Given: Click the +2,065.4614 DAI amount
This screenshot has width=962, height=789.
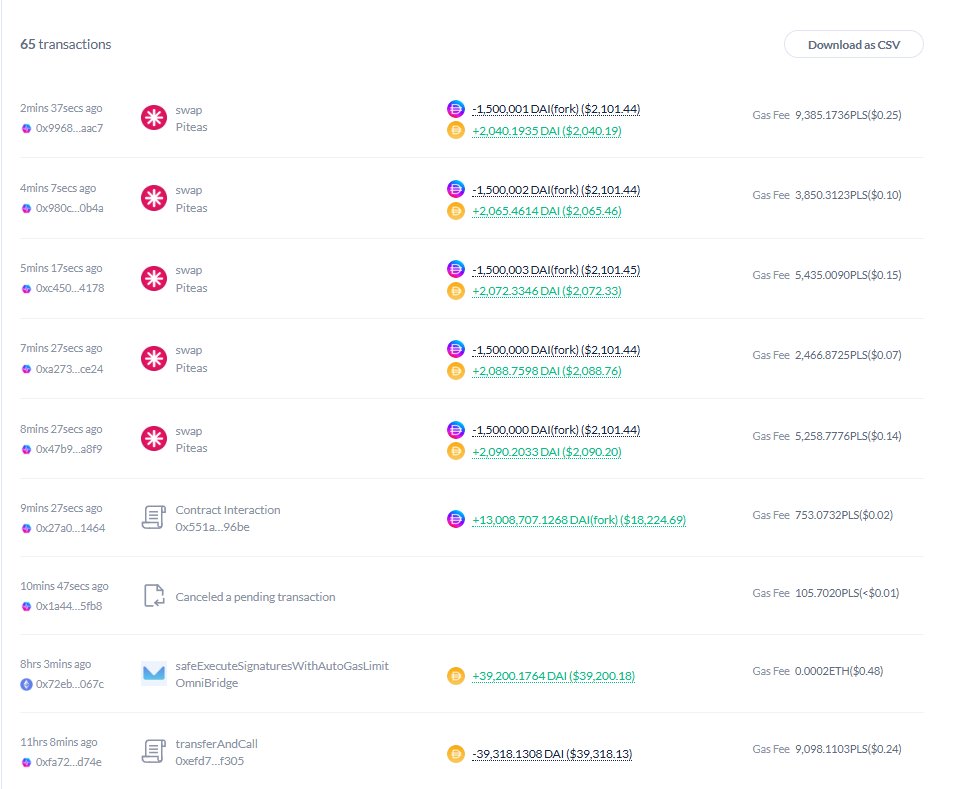Looking at the screenshot, I should (x=547, y=211).
